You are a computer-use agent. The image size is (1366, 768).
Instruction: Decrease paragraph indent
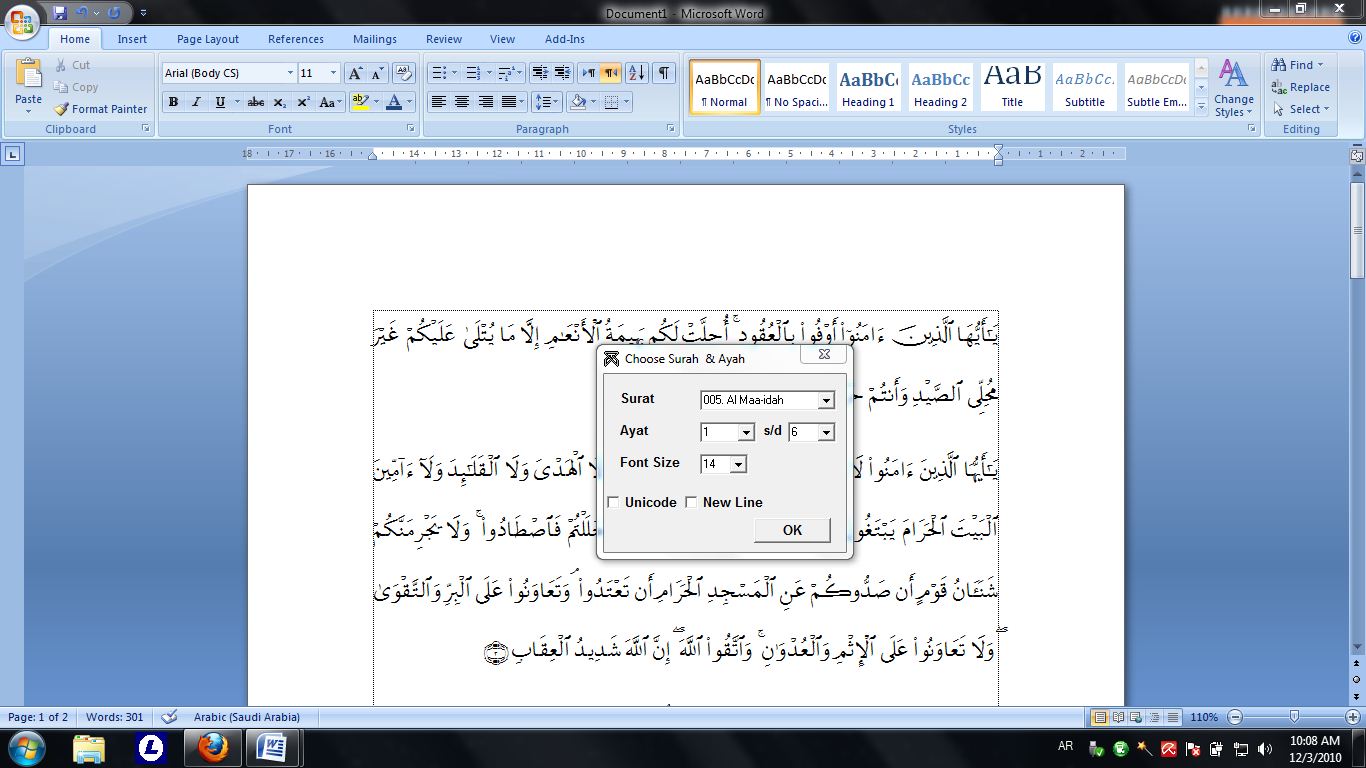[540, 73]
